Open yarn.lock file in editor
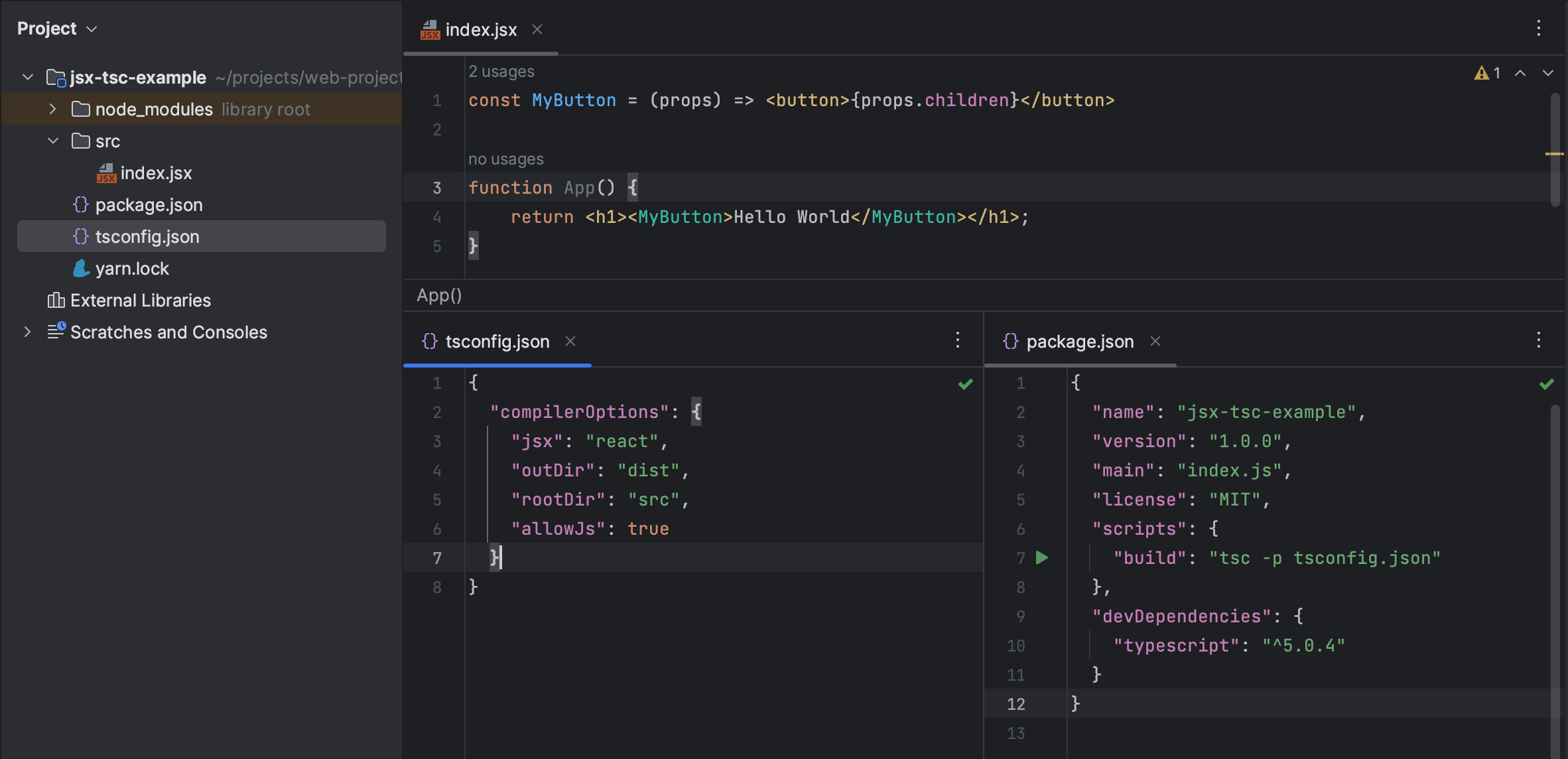Screen dimensions: 1568x759 pos(132,267)
